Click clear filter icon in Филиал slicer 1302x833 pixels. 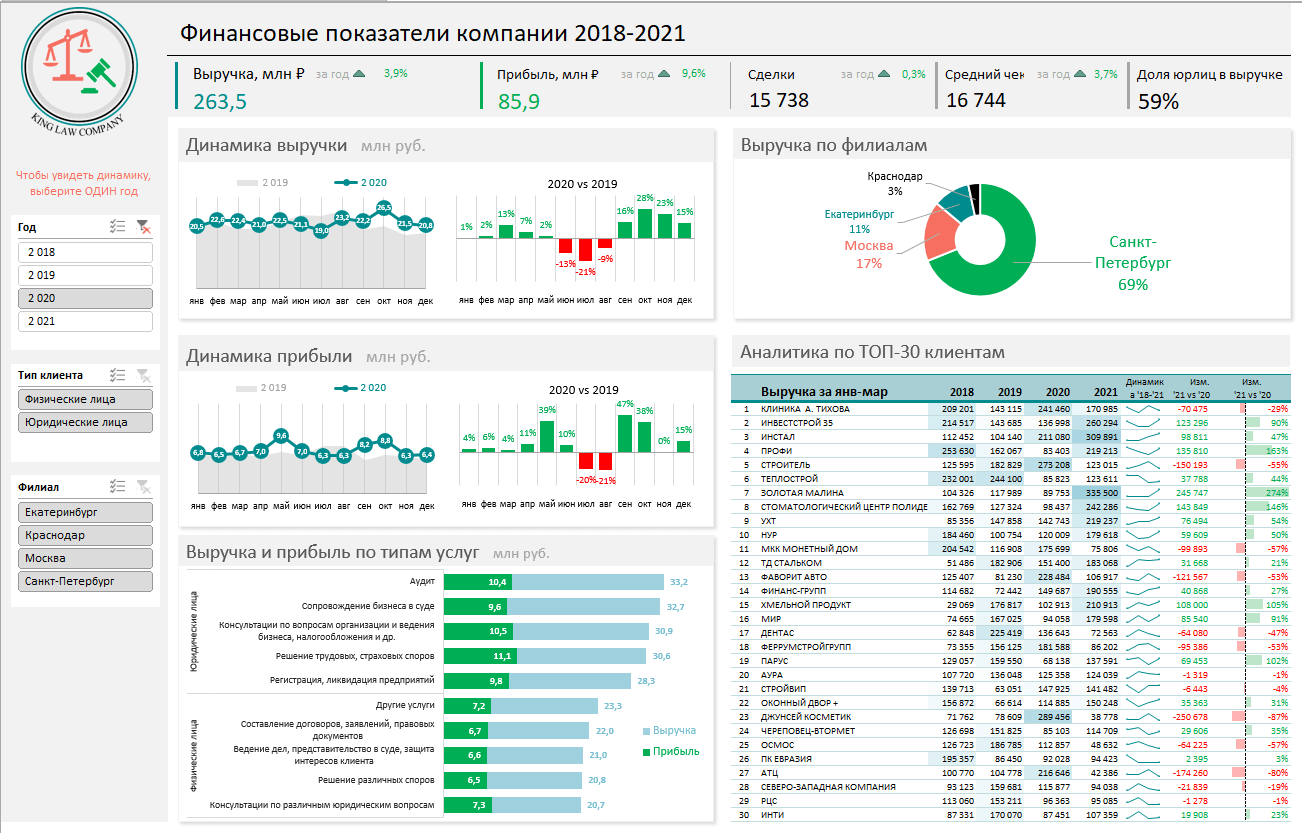pos(144,487)
